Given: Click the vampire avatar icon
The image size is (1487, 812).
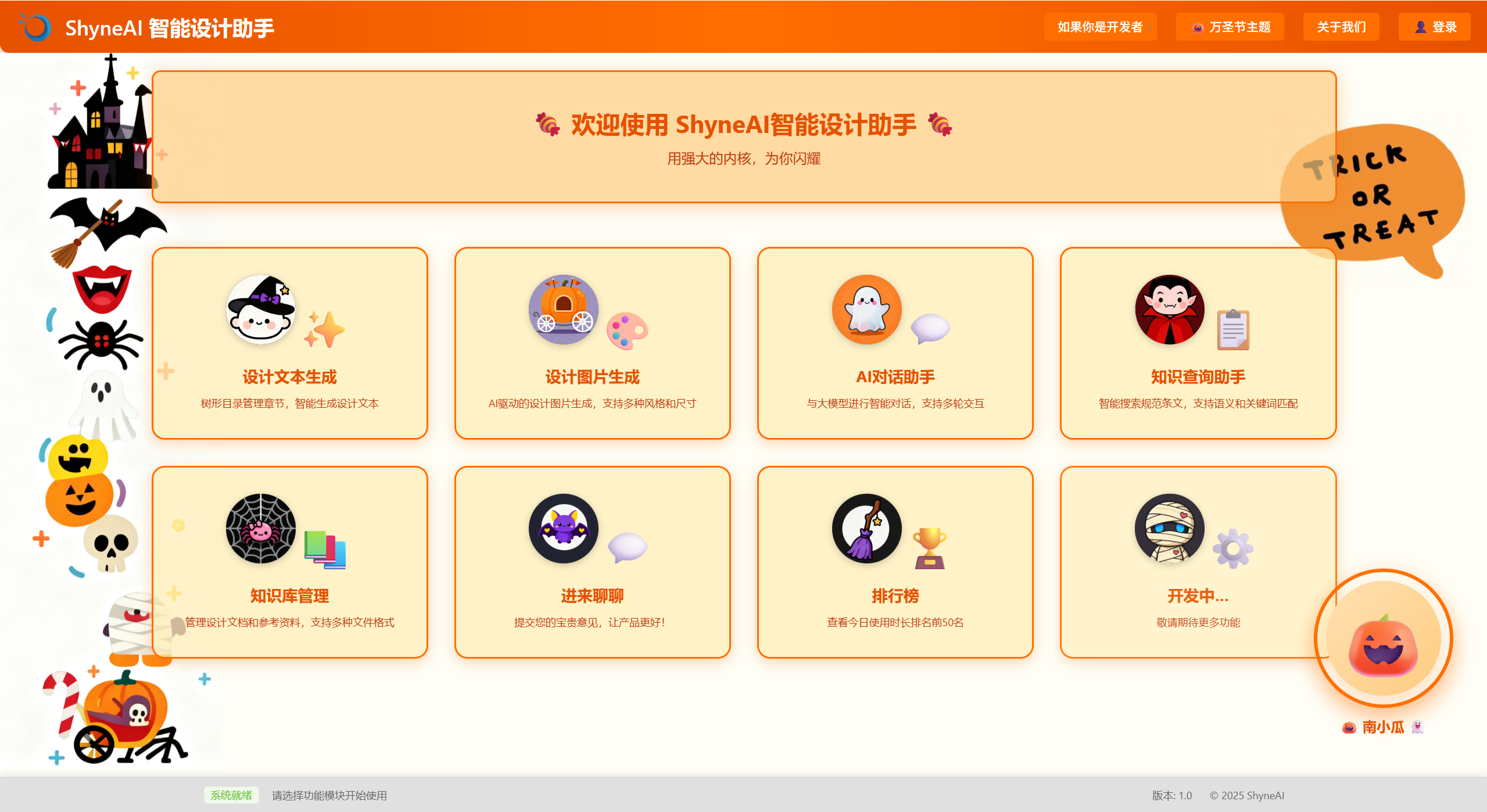Looking at the screenshot, I should tap(1169, 310).
